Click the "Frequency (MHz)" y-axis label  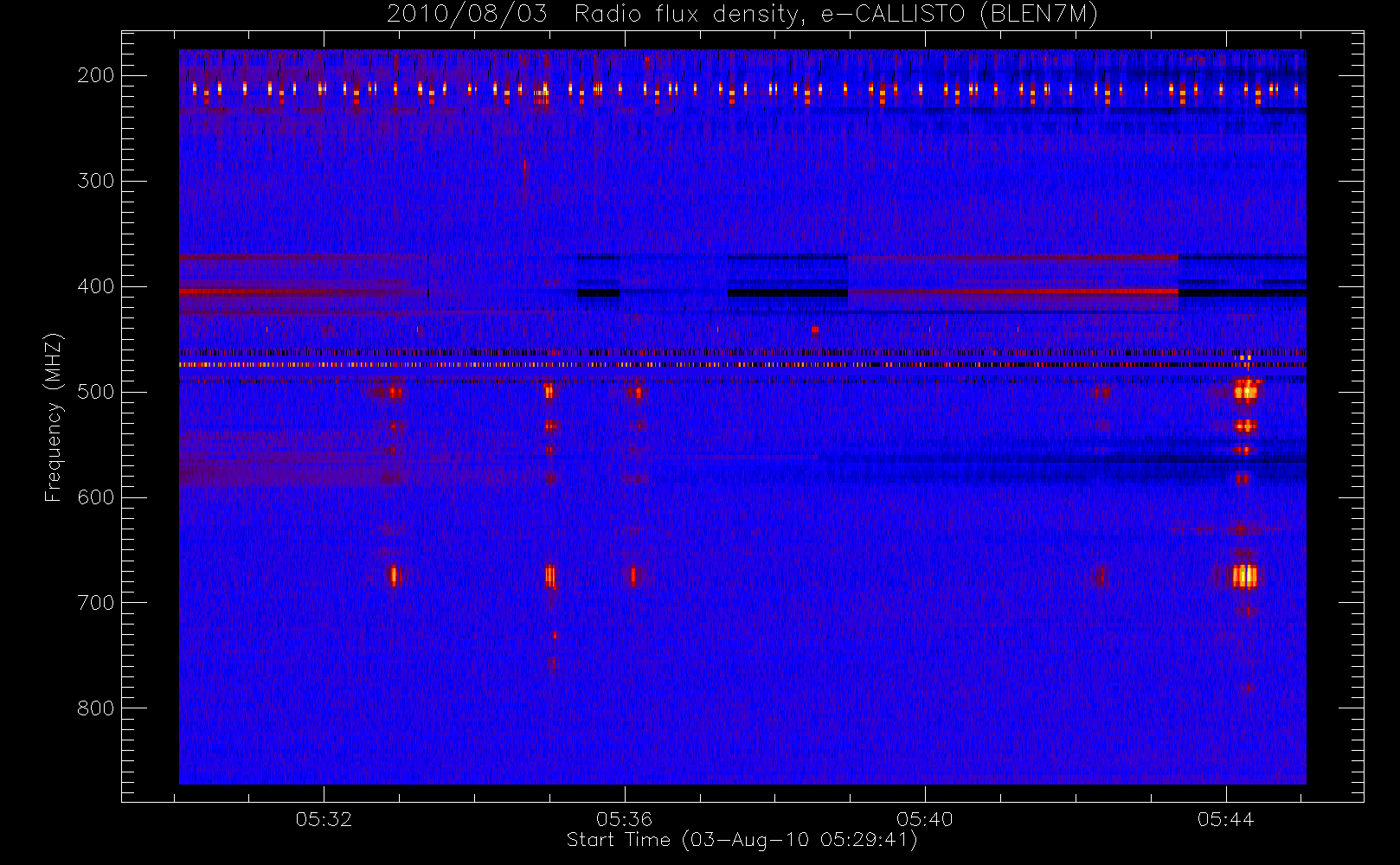(54, 417)
